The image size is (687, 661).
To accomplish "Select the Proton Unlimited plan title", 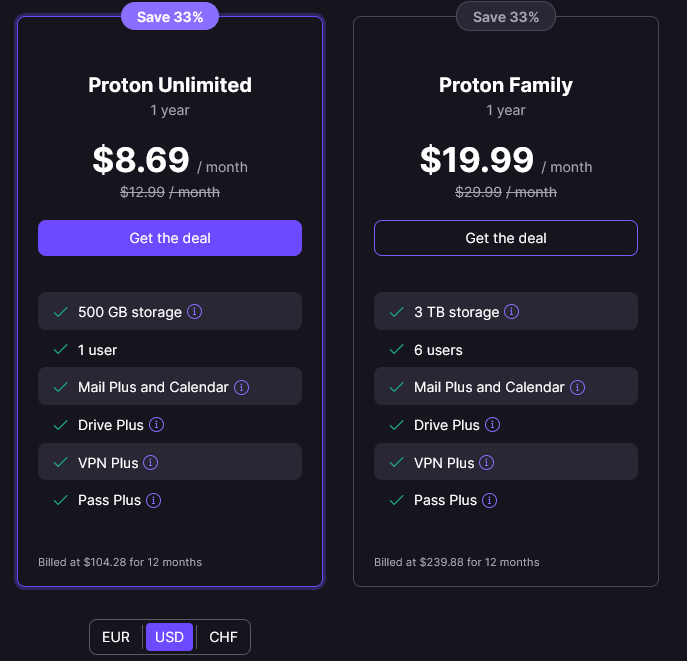I will tap(170, 85).
